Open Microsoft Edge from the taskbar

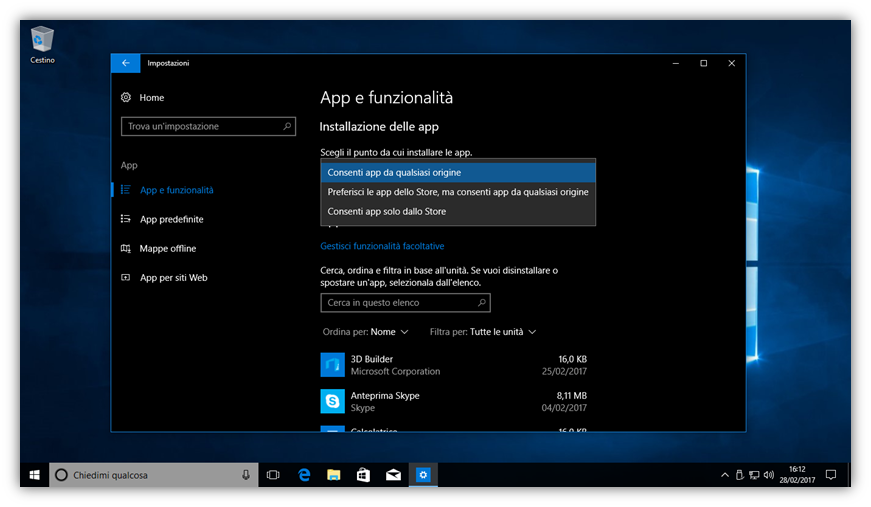click(x=303, y=475)
